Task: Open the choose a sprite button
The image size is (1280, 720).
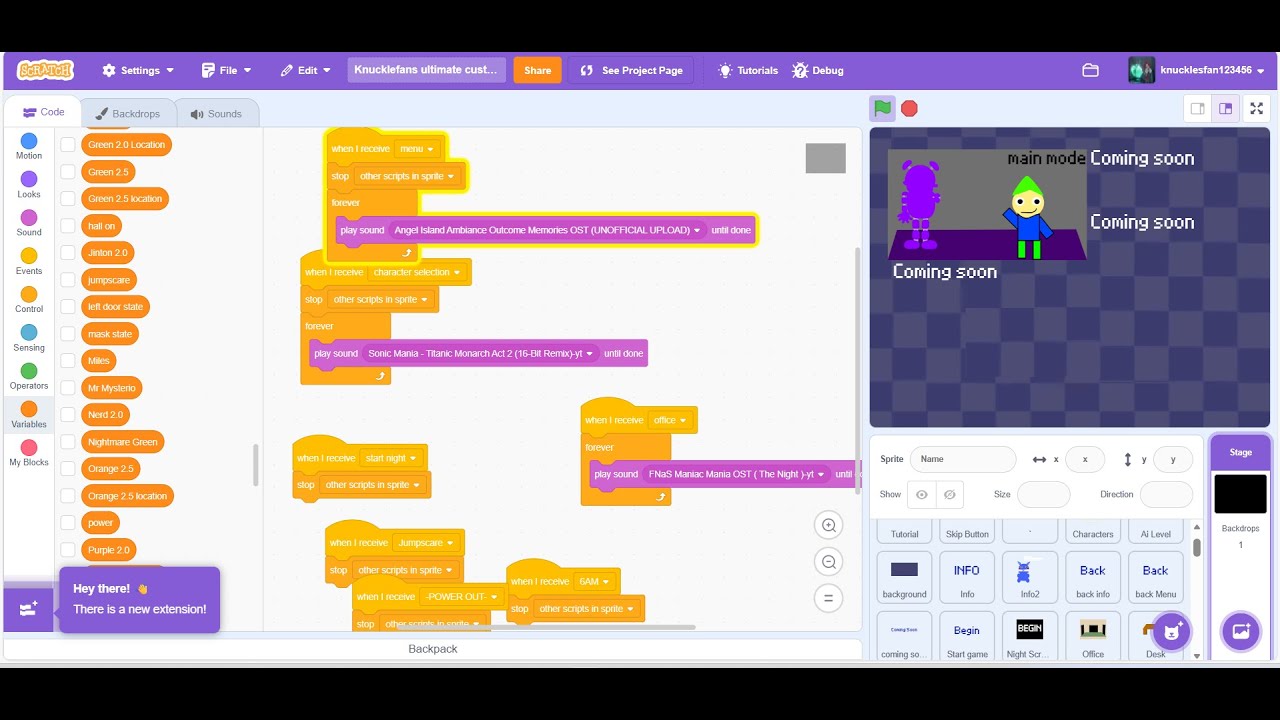Action: (x=1172, y=631)
